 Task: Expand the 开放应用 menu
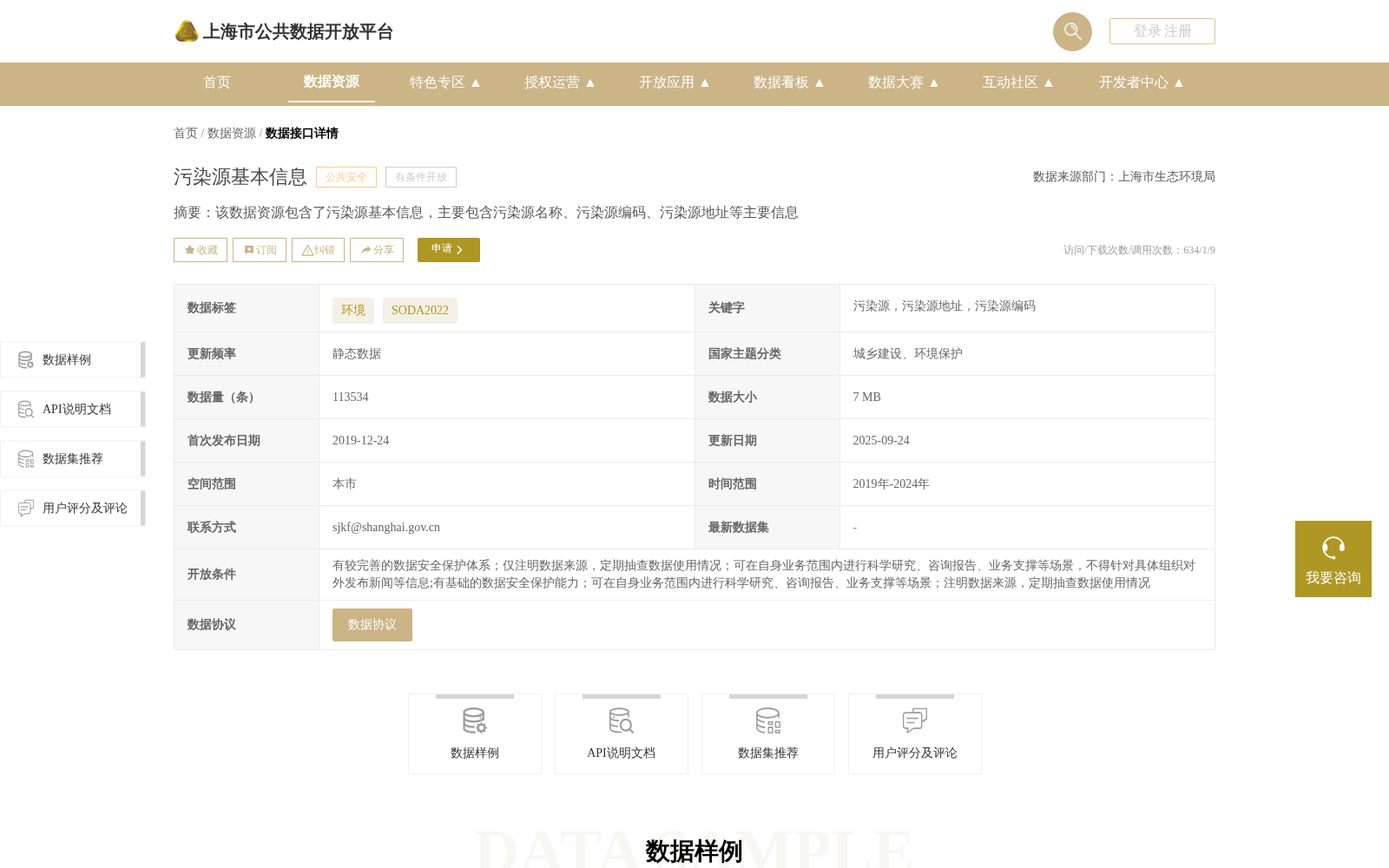click(x=674, y=82)
